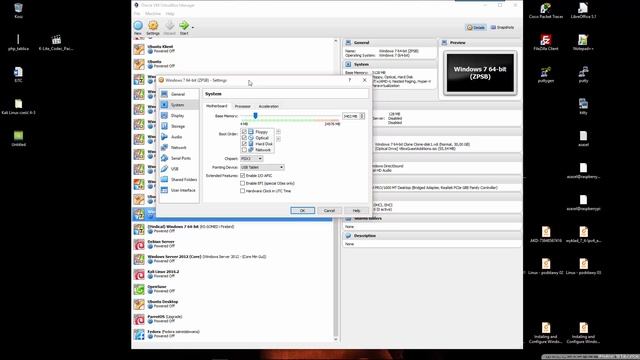
Task: Switch to Processor tab
Action: (242, 107)
